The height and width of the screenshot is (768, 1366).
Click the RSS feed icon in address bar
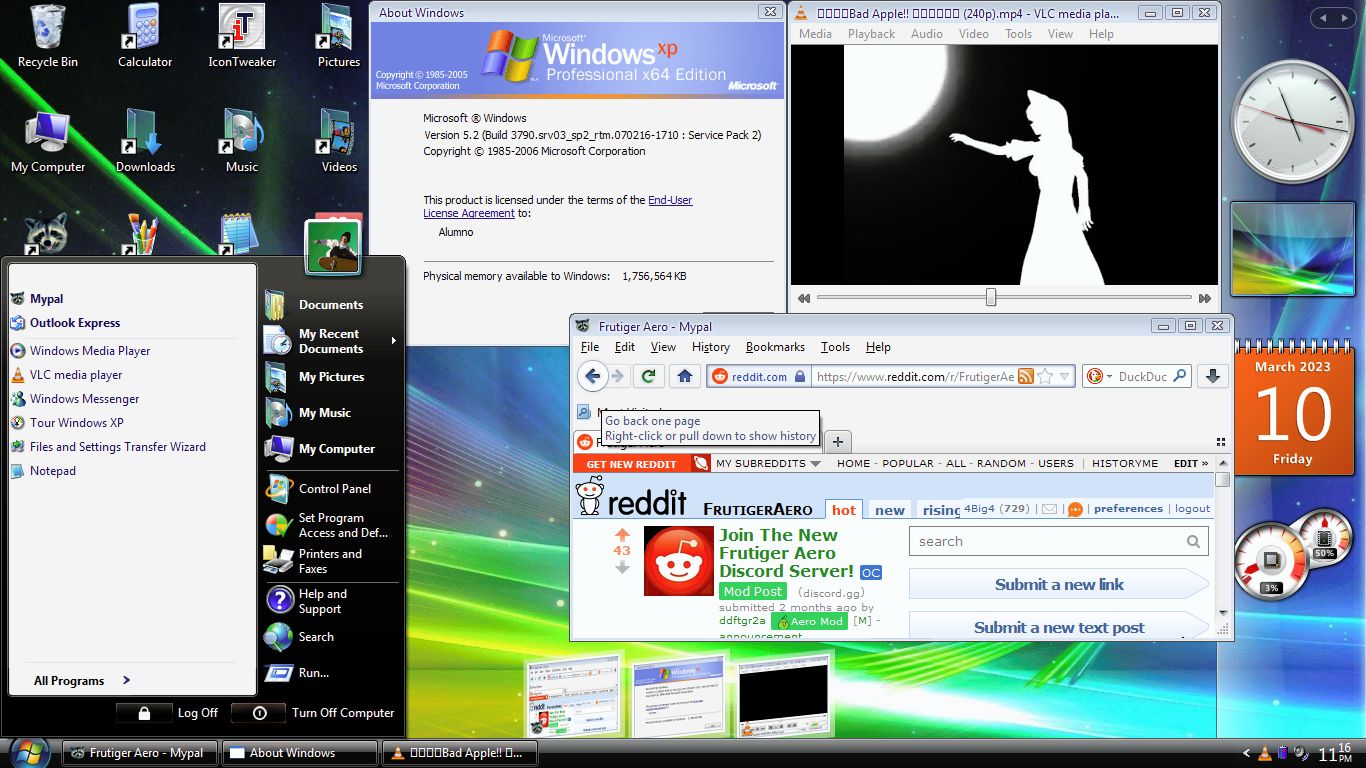[1028, 376]
